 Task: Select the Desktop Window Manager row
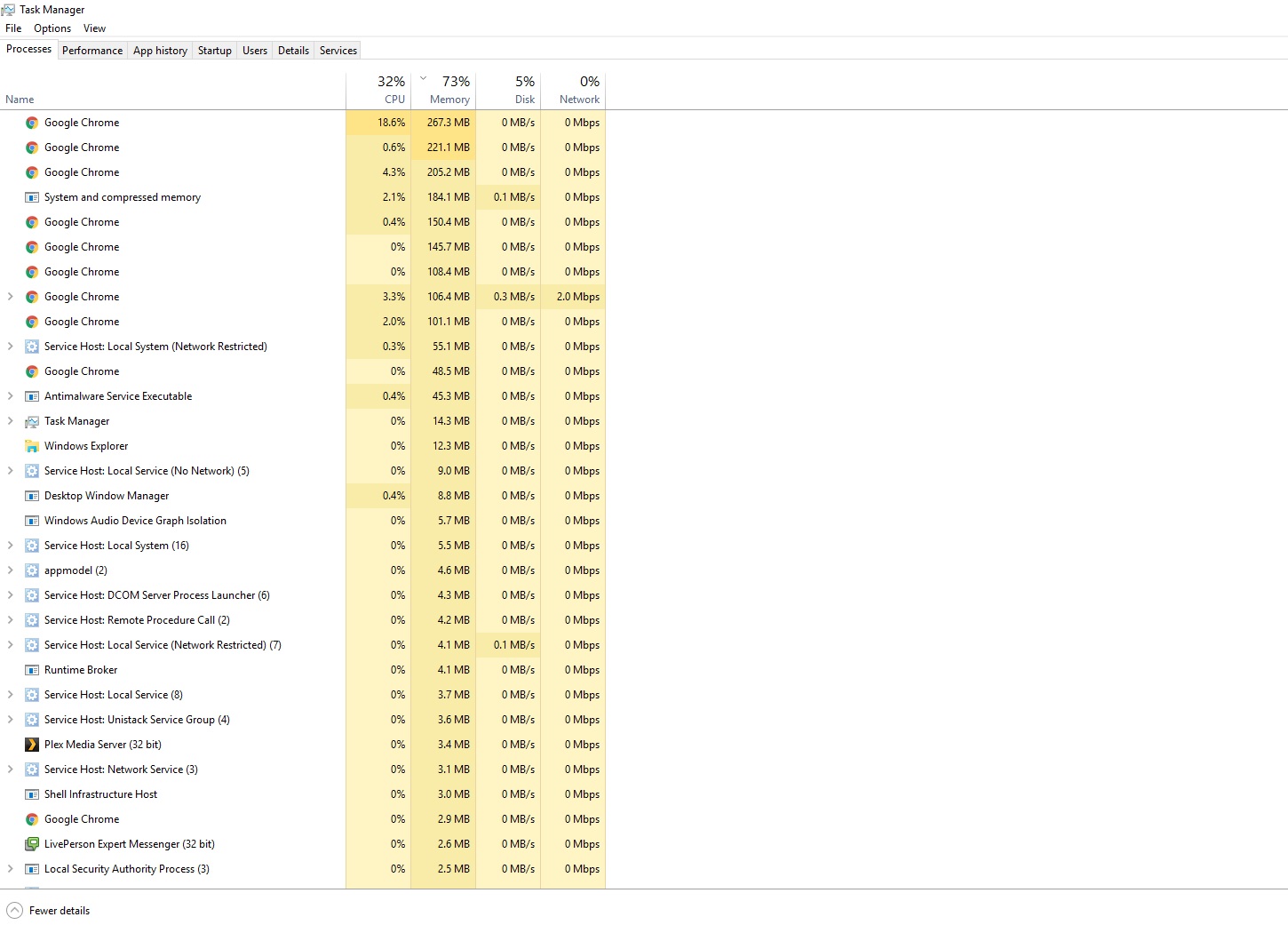pos(303,496)
